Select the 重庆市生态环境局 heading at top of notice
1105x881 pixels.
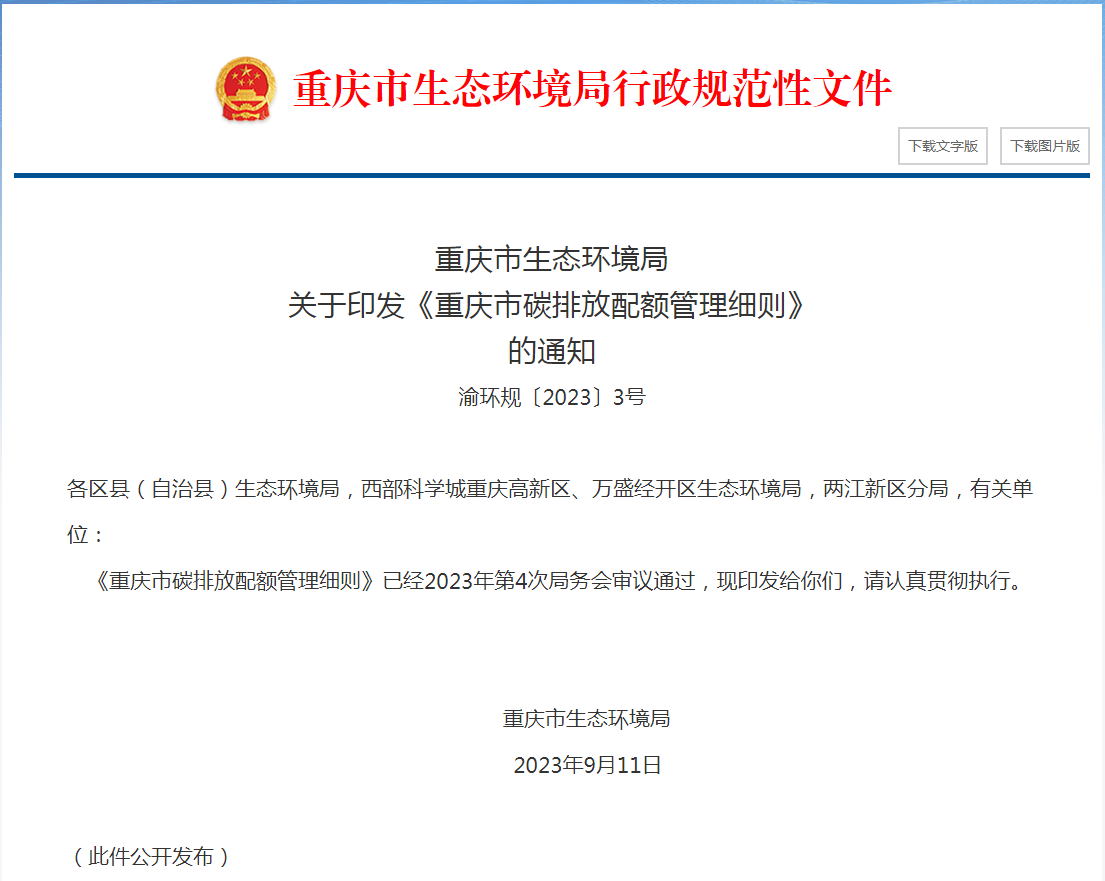click(x=551, y=260)
